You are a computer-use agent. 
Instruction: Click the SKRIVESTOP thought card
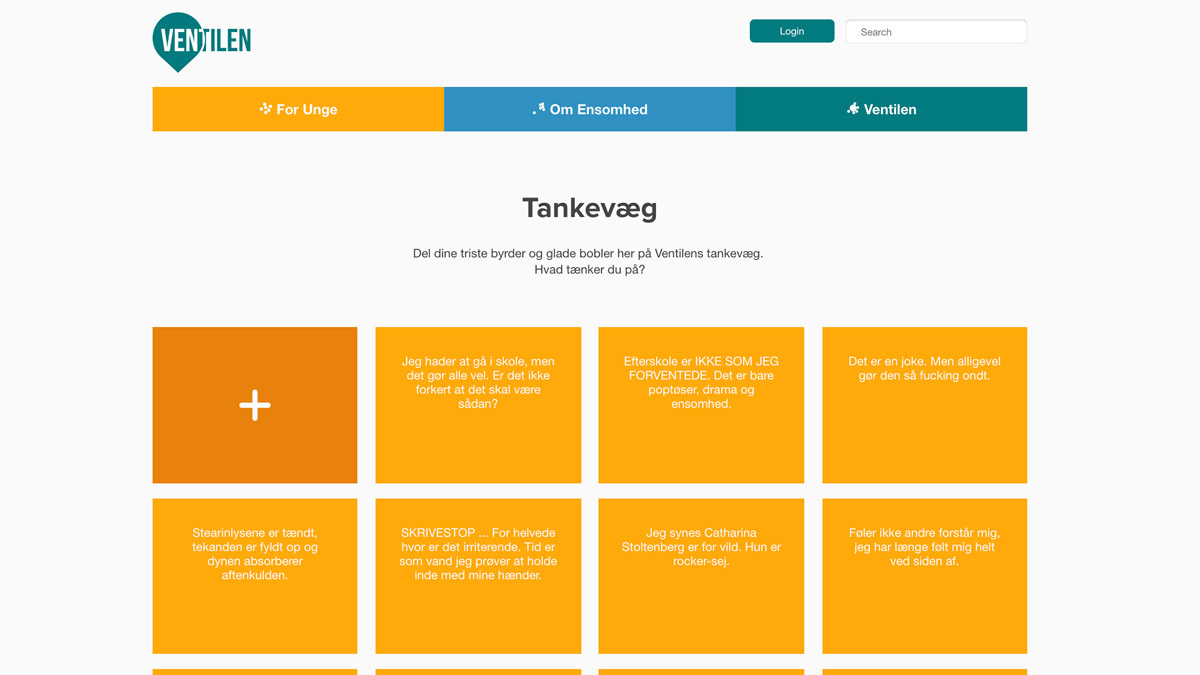click(x=478, y=576)
